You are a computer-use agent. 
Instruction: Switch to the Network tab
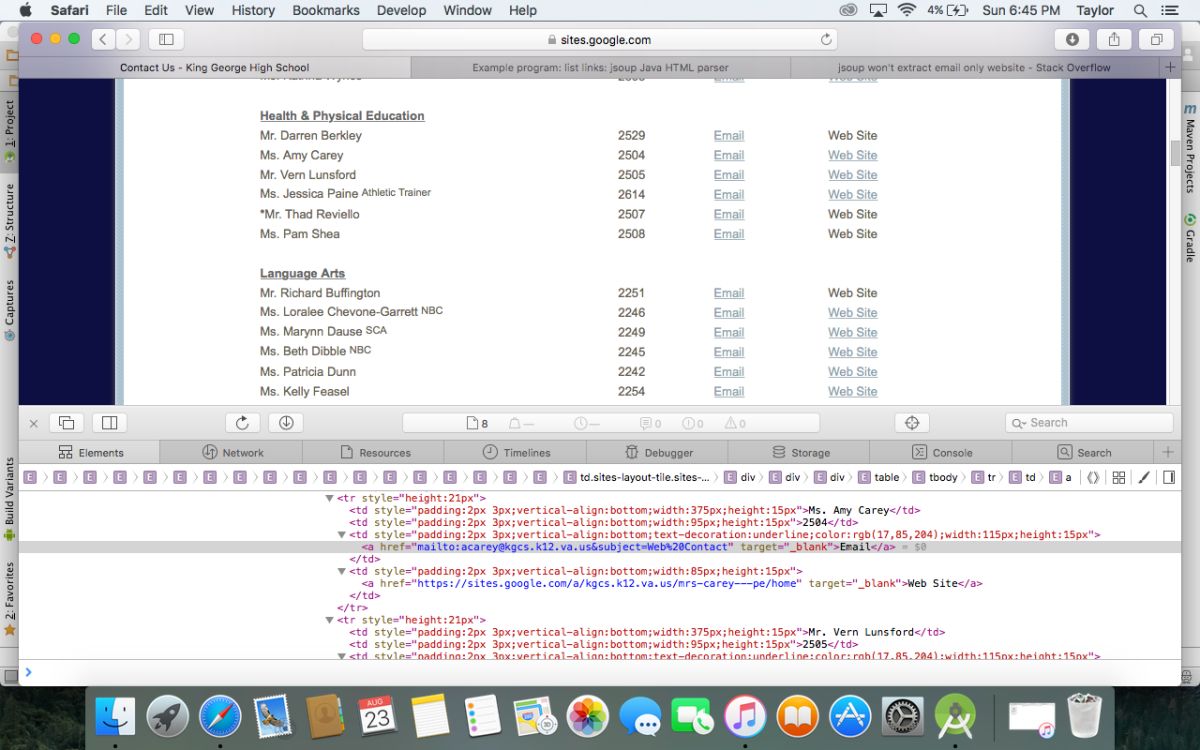pyautogui.click(x=232, y=452)
